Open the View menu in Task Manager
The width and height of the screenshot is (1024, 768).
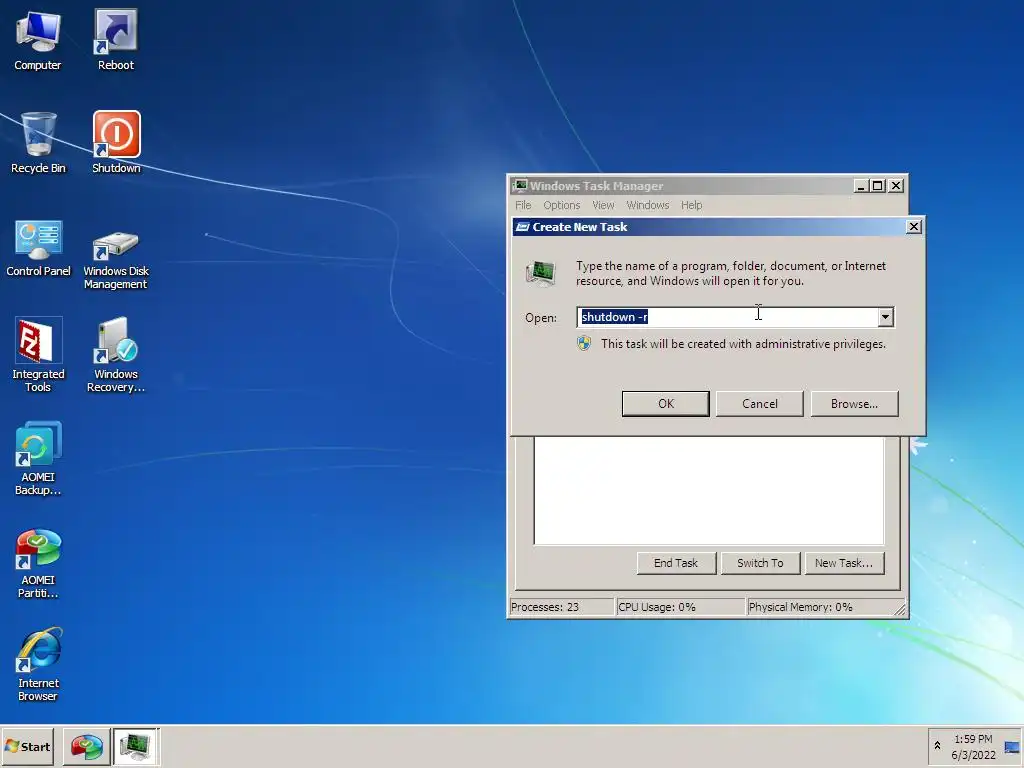coord(603,205)
